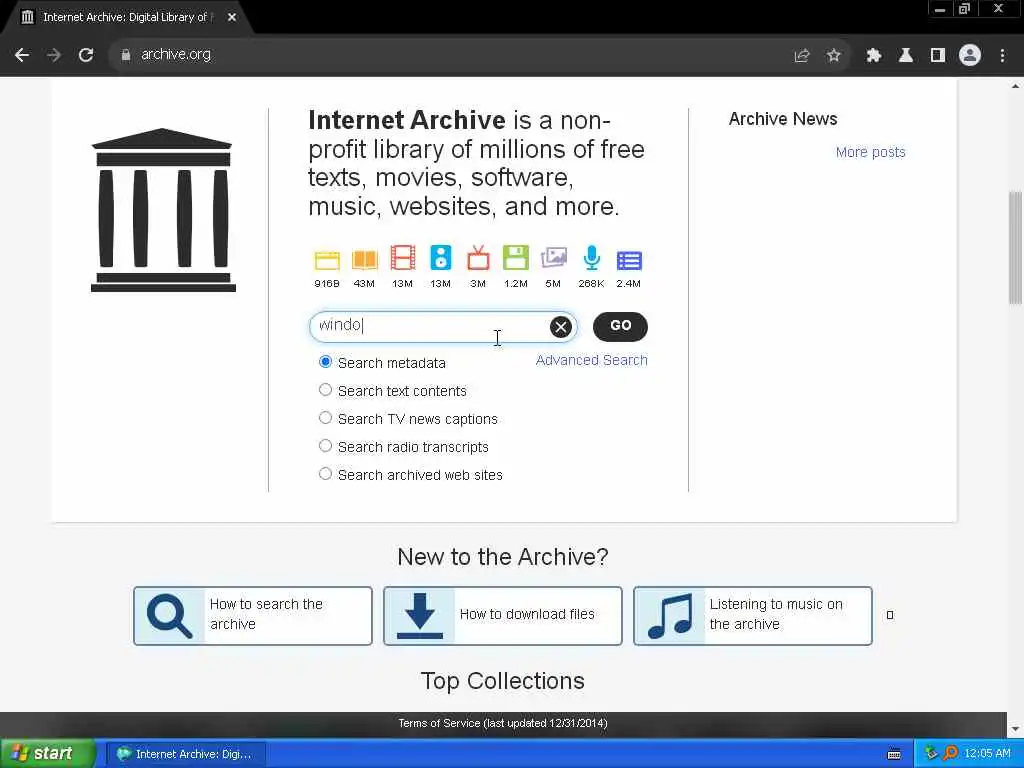Open the extensions puzzle icon
Viewport: 1024px width, 768px height.
click(x=873, y=56)
